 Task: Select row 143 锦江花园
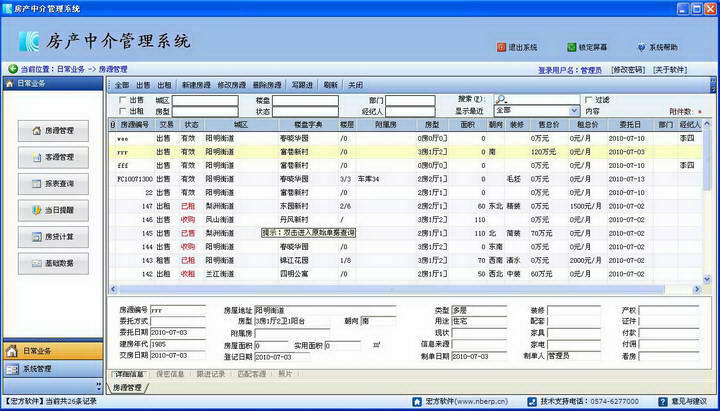405,260
